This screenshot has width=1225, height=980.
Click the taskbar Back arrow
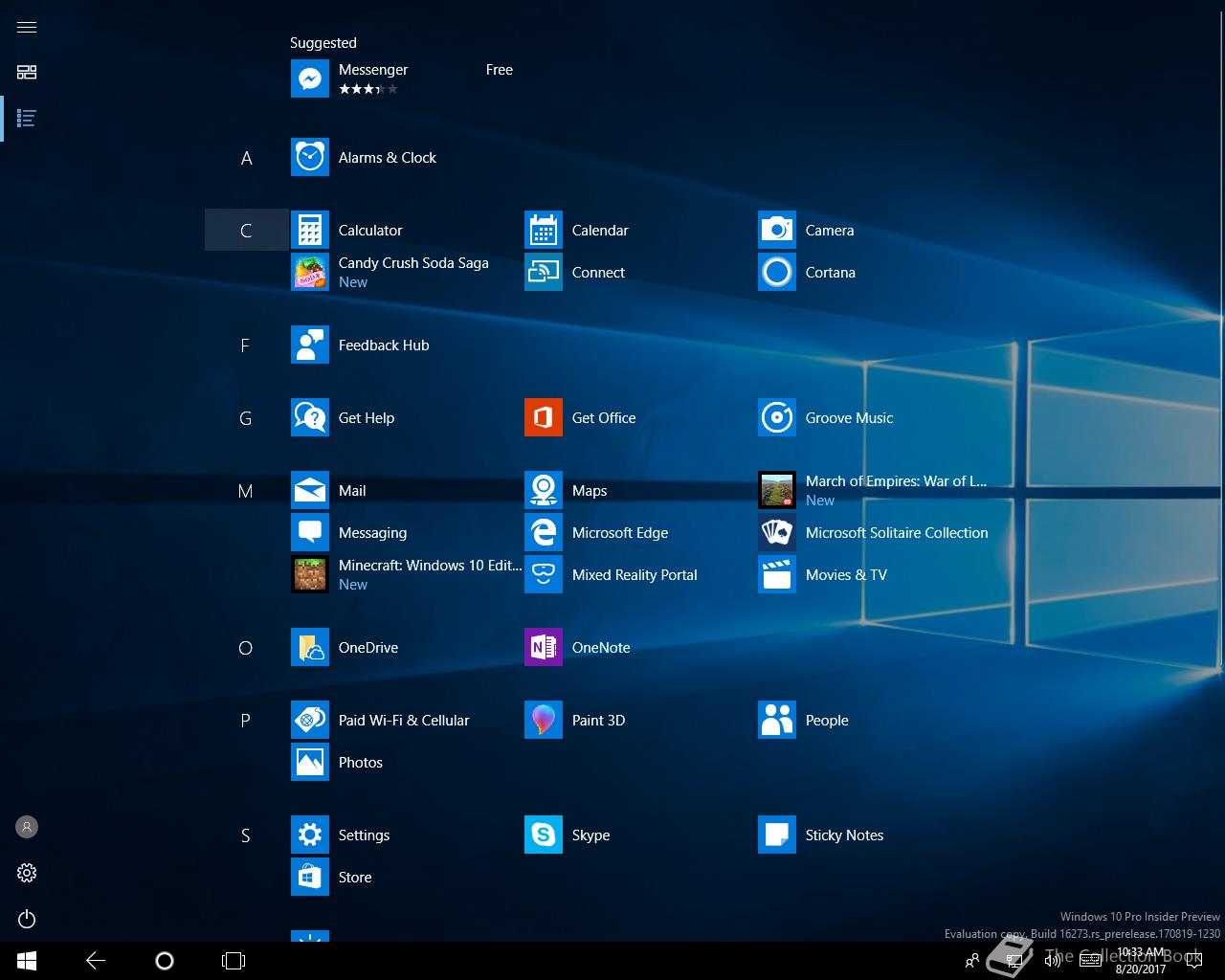(96, 961)
